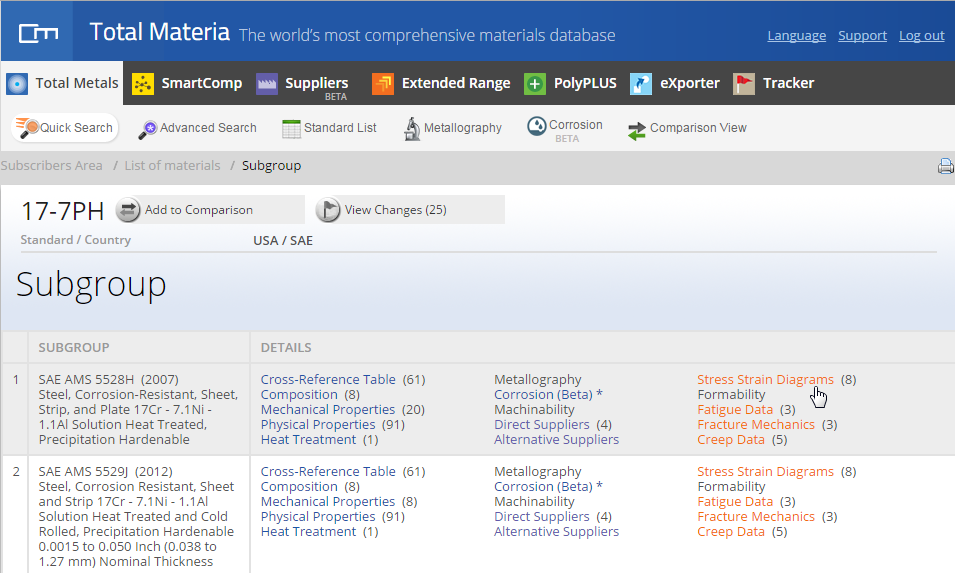The height and width of the screenshot is (573, 955).
Task: Click the Comparison View arrows icon
Action: [636, 130]
